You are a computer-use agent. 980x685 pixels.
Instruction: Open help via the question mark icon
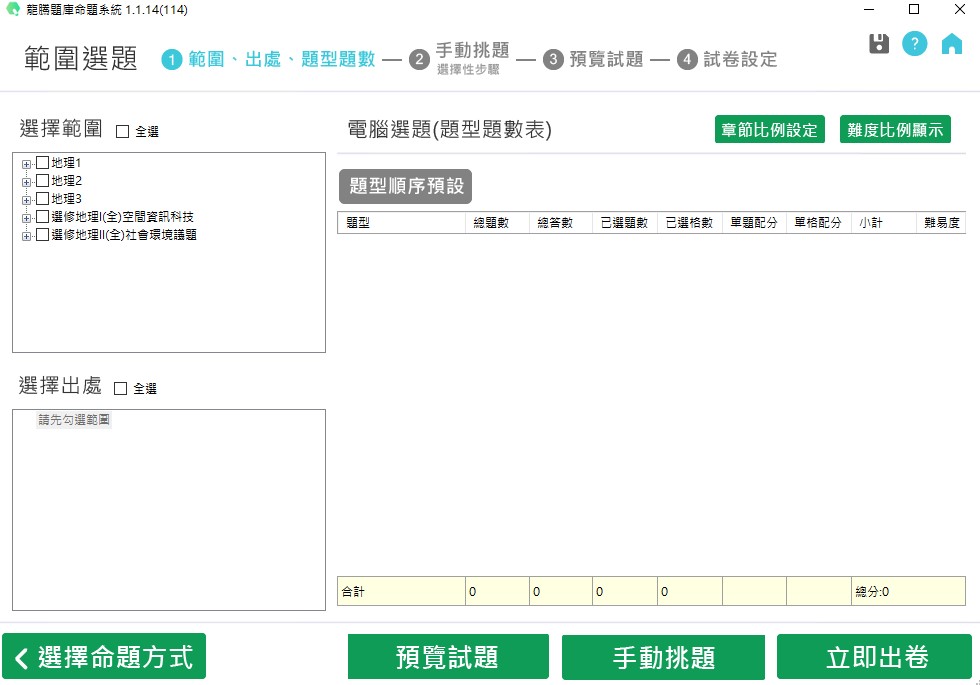(x=914, y=44)
